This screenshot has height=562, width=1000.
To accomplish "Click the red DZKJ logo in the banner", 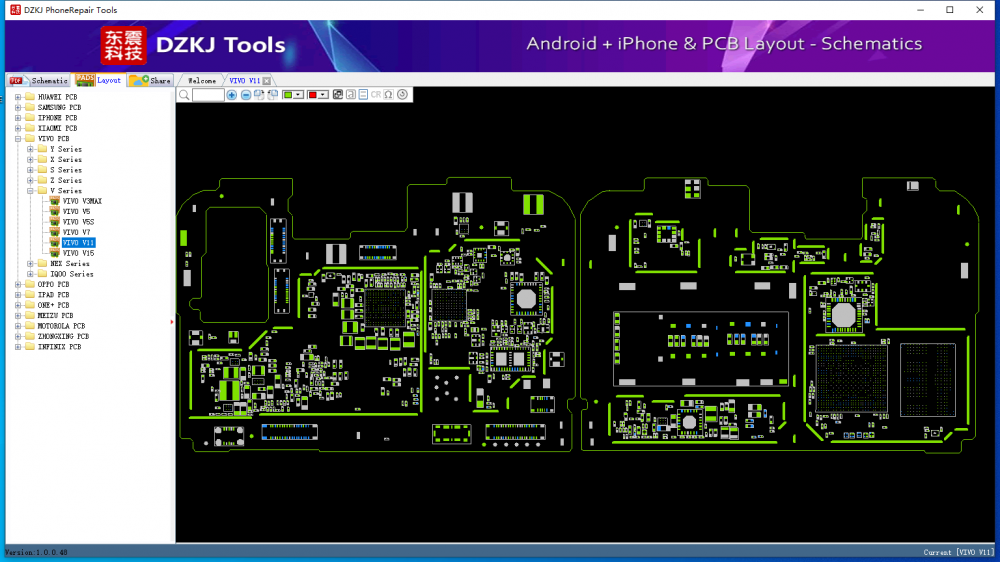I will (124, 46).
